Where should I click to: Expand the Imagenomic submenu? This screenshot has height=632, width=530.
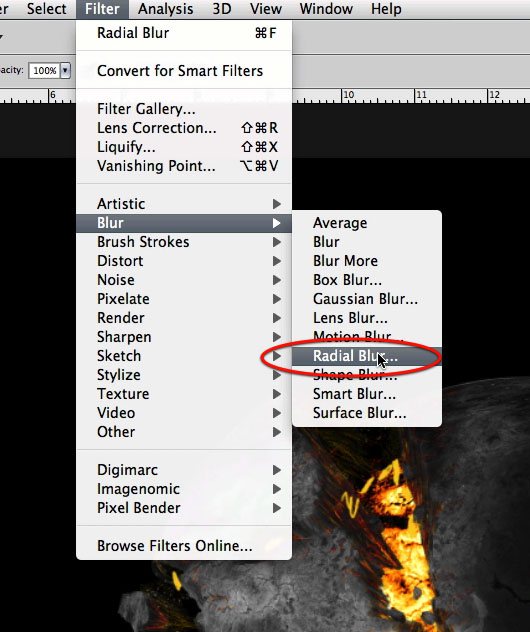(x=184, y=489)
